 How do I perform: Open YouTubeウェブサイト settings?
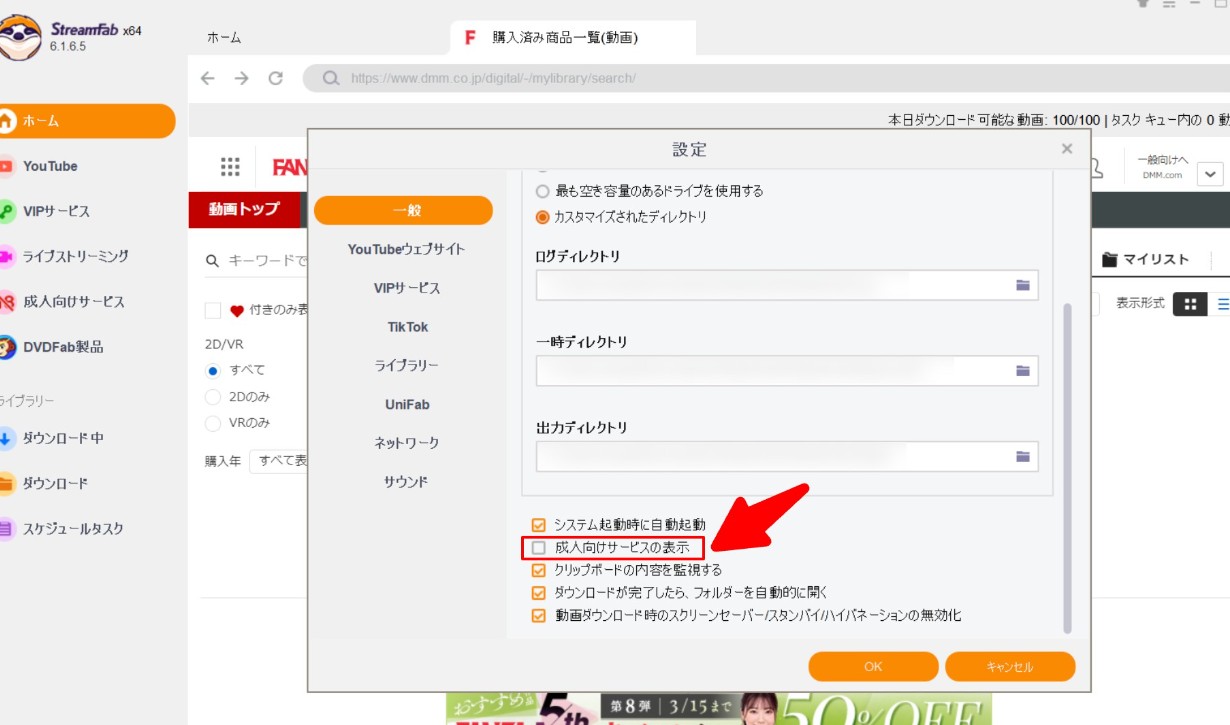[406, 249]
